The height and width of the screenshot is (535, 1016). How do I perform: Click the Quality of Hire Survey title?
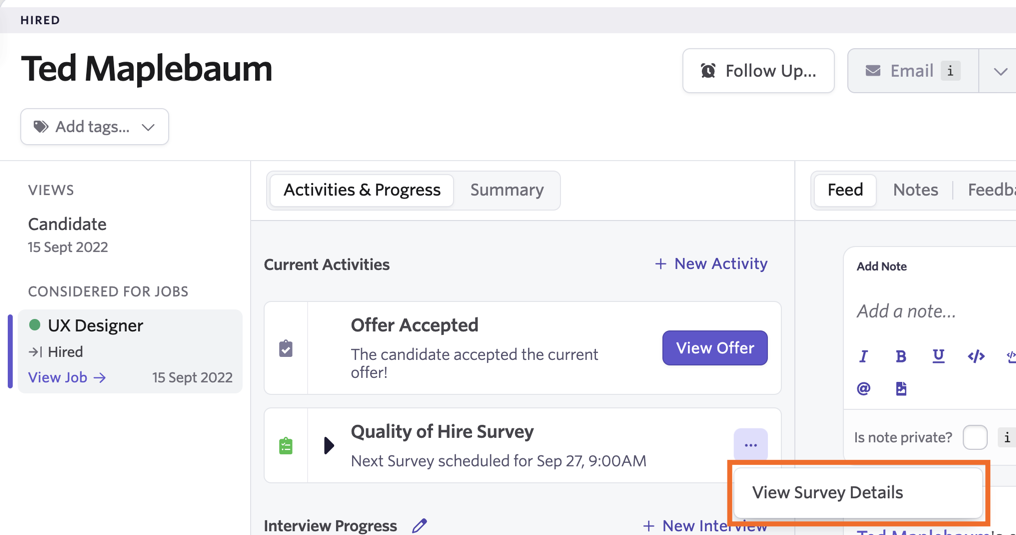click(442, 432)
